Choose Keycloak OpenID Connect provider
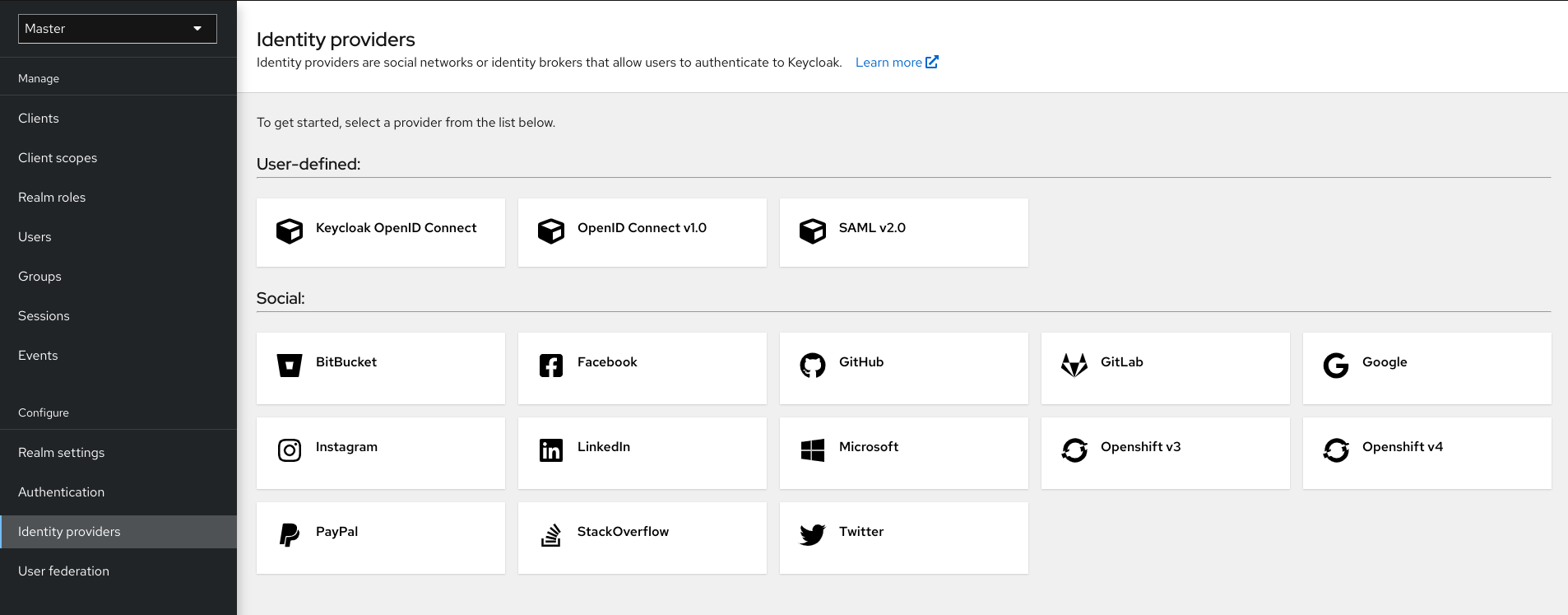The height and width of the screenshot is (615, 1568). [380, 232]
